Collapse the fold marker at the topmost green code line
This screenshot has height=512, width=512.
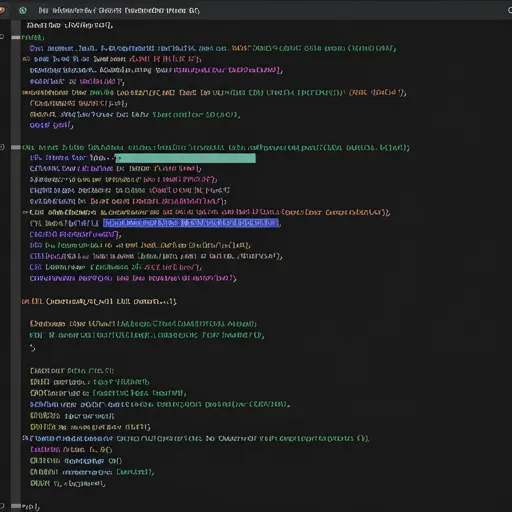point(16,37)
